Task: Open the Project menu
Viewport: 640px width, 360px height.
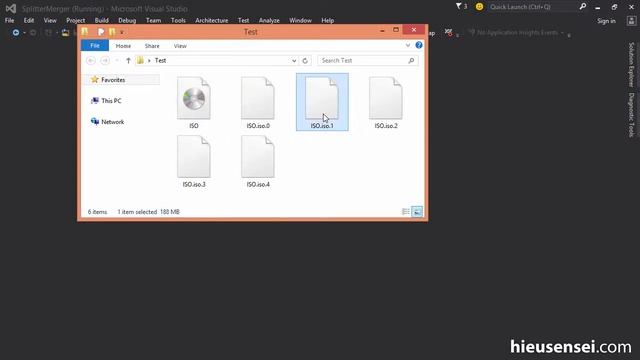Action: click(76, 20)
